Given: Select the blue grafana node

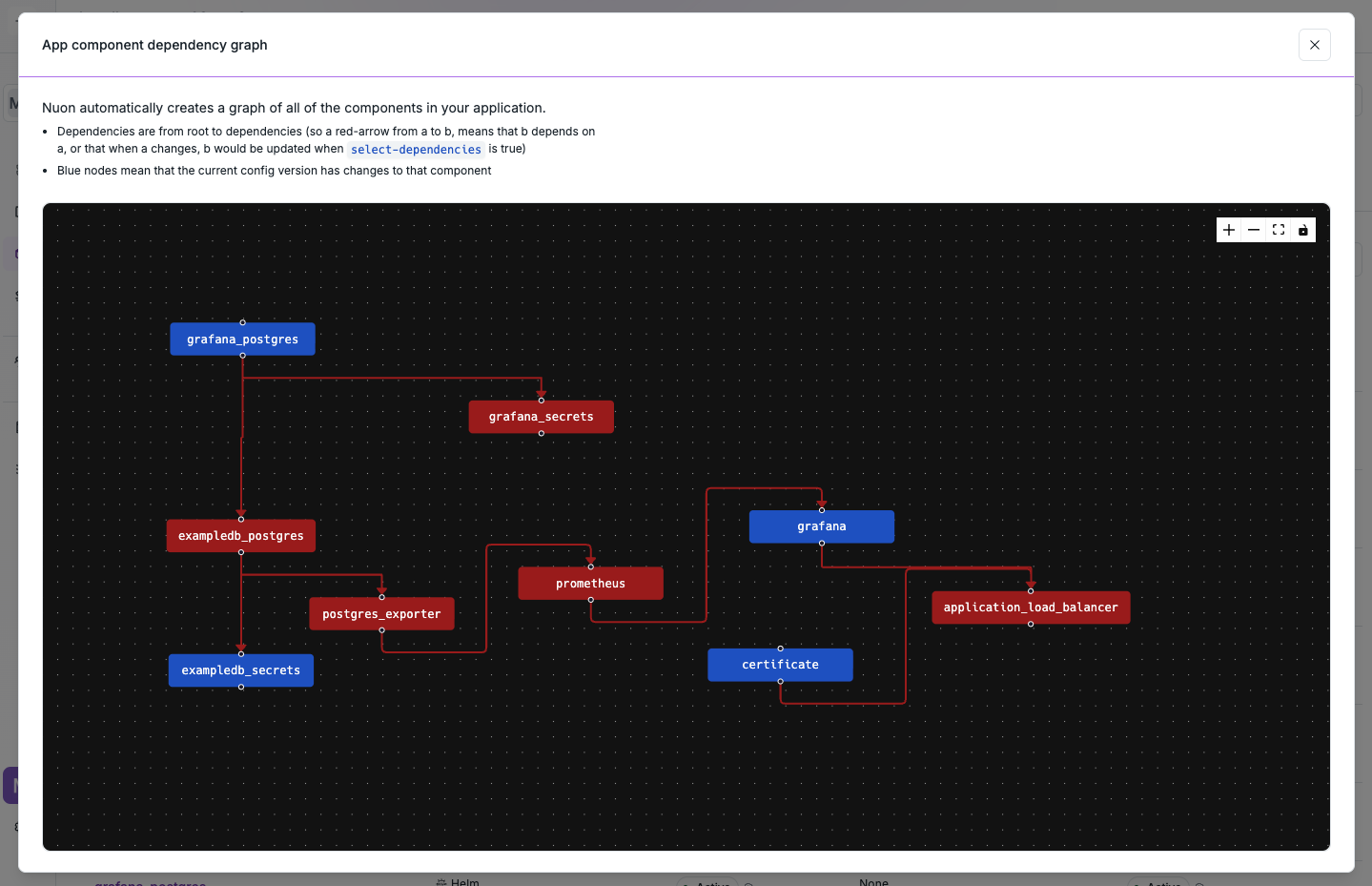Looking at the screenshot, I should click(822, 526).
